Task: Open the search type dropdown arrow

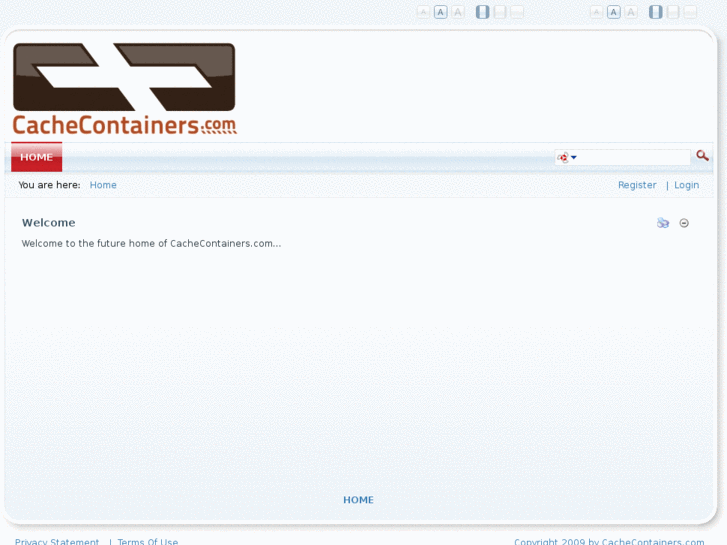Action: coord(574,157)
